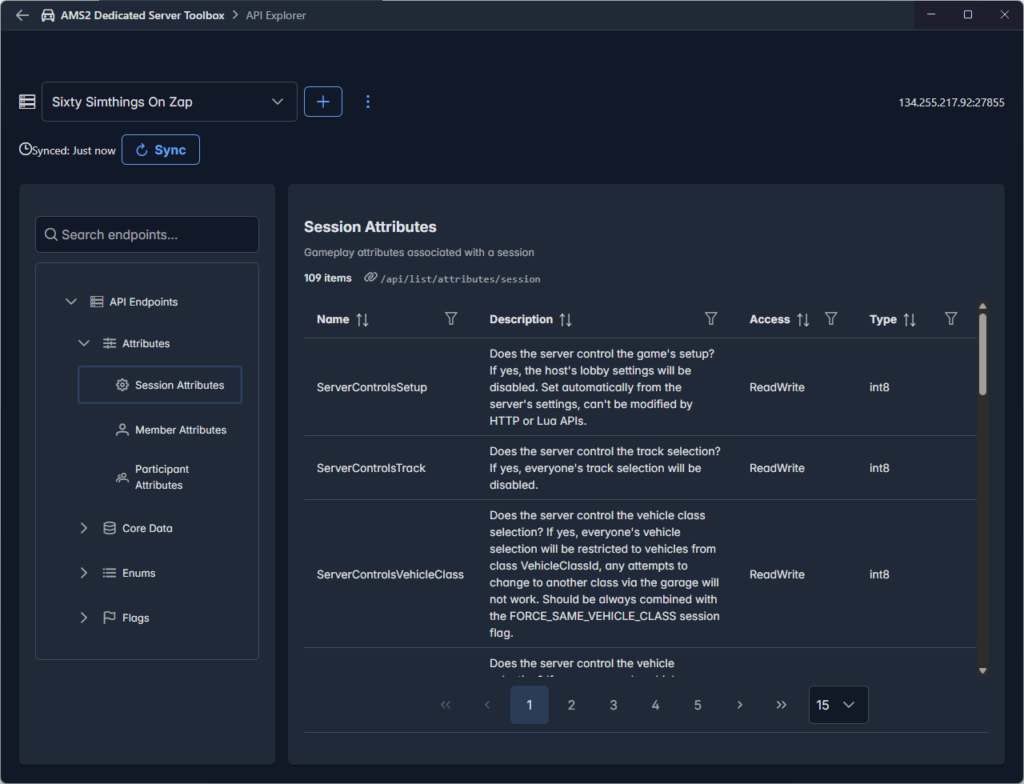Open the Type column filter
Image resolution: width=1024 pixels, height=784 pixels.
(x=951, y=319)
